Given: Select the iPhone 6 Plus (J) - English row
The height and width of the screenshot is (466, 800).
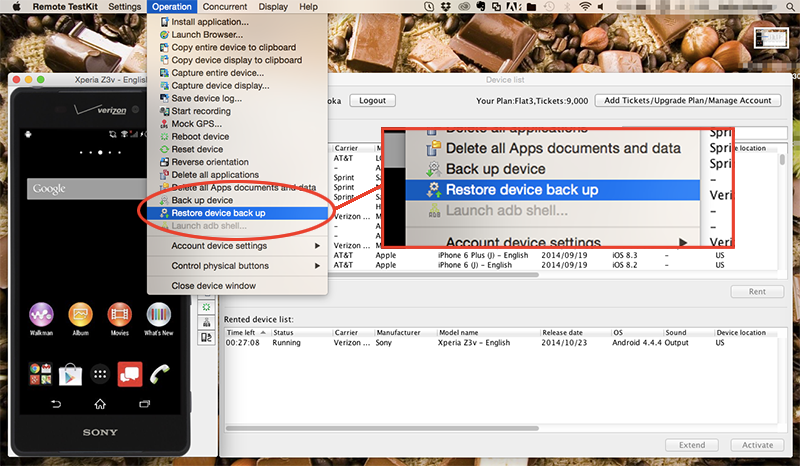Looking at the screenshot, I should [x=553, y=255].
